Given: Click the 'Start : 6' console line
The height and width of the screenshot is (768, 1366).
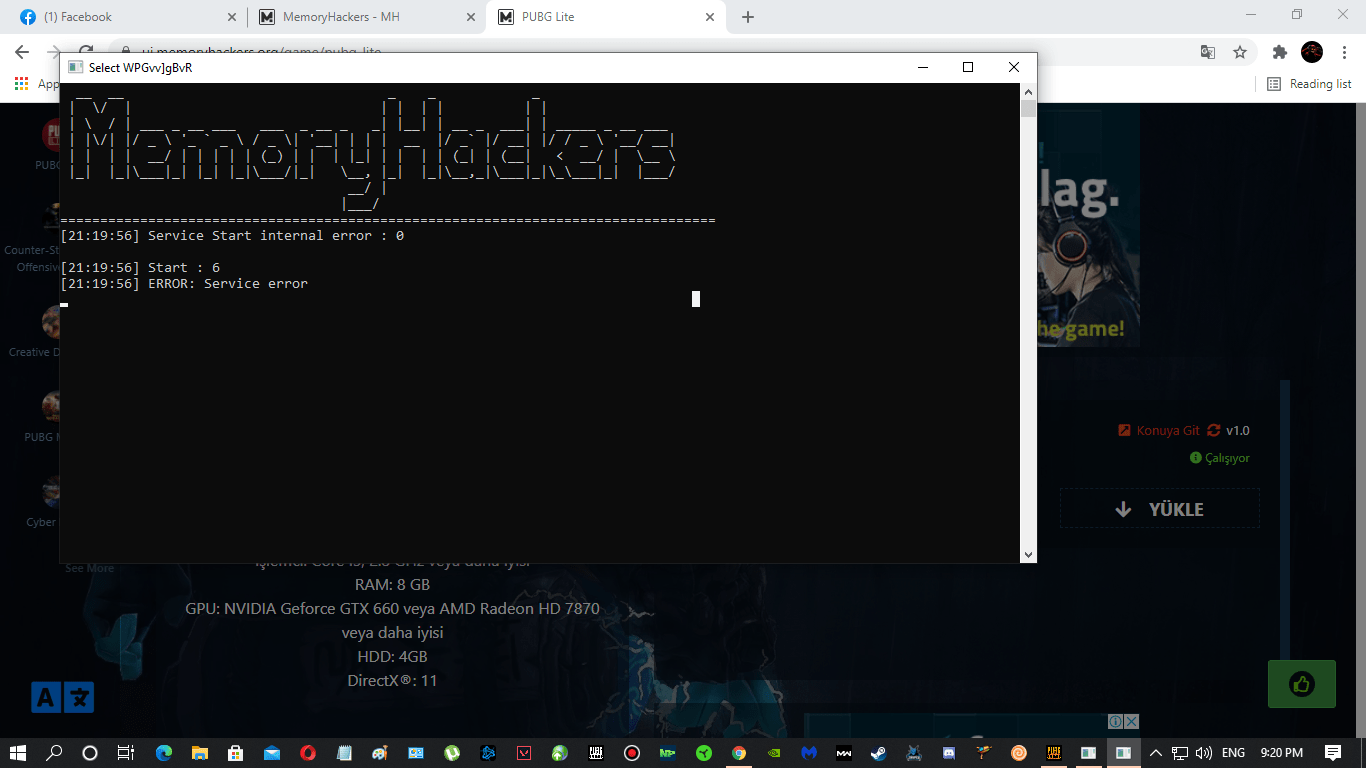Looking at the screenshot, I should (x=140, y=268).
